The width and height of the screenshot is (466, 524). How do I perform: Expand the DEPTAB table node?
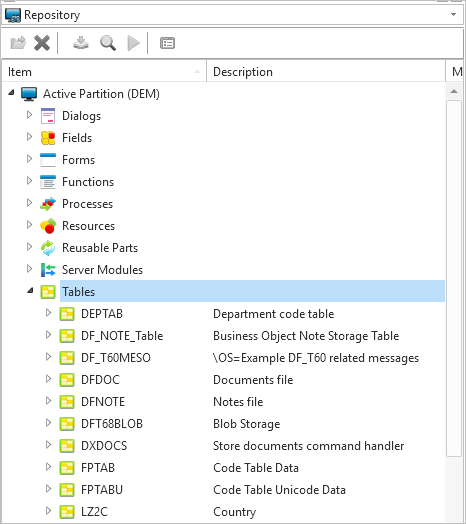[48, 313]
